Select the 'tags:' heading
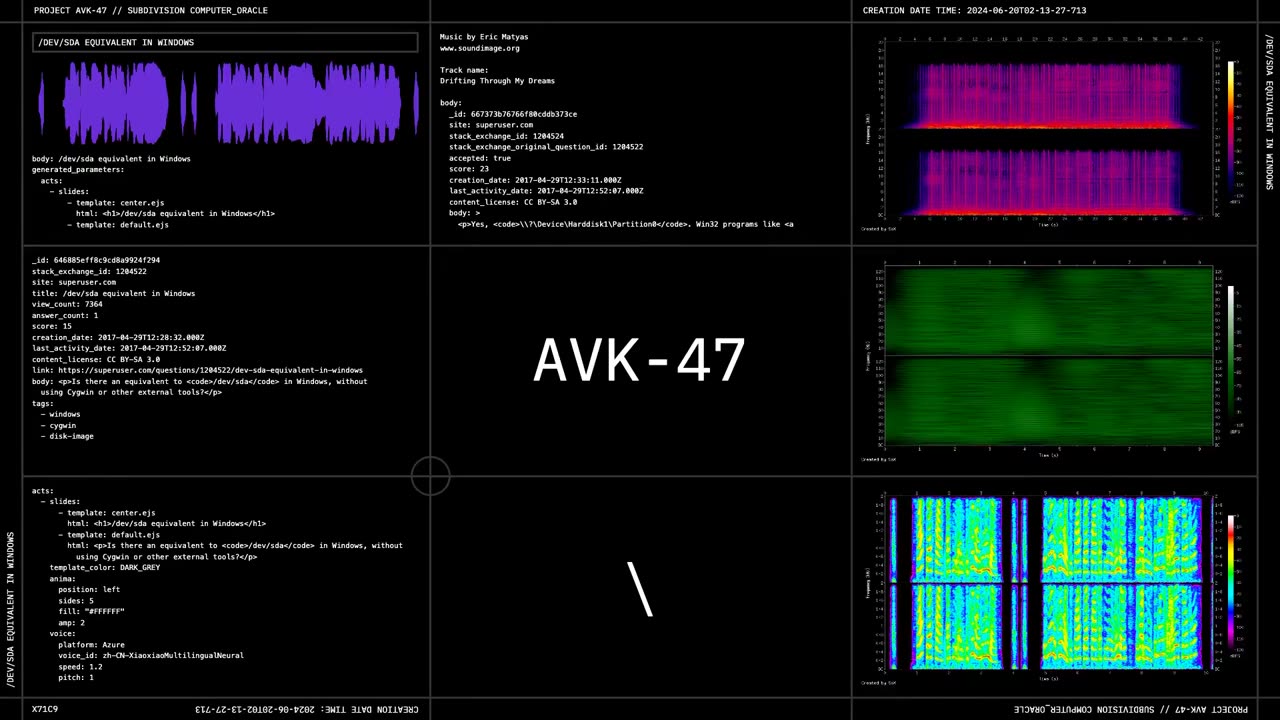 click(x=43, y=403)
